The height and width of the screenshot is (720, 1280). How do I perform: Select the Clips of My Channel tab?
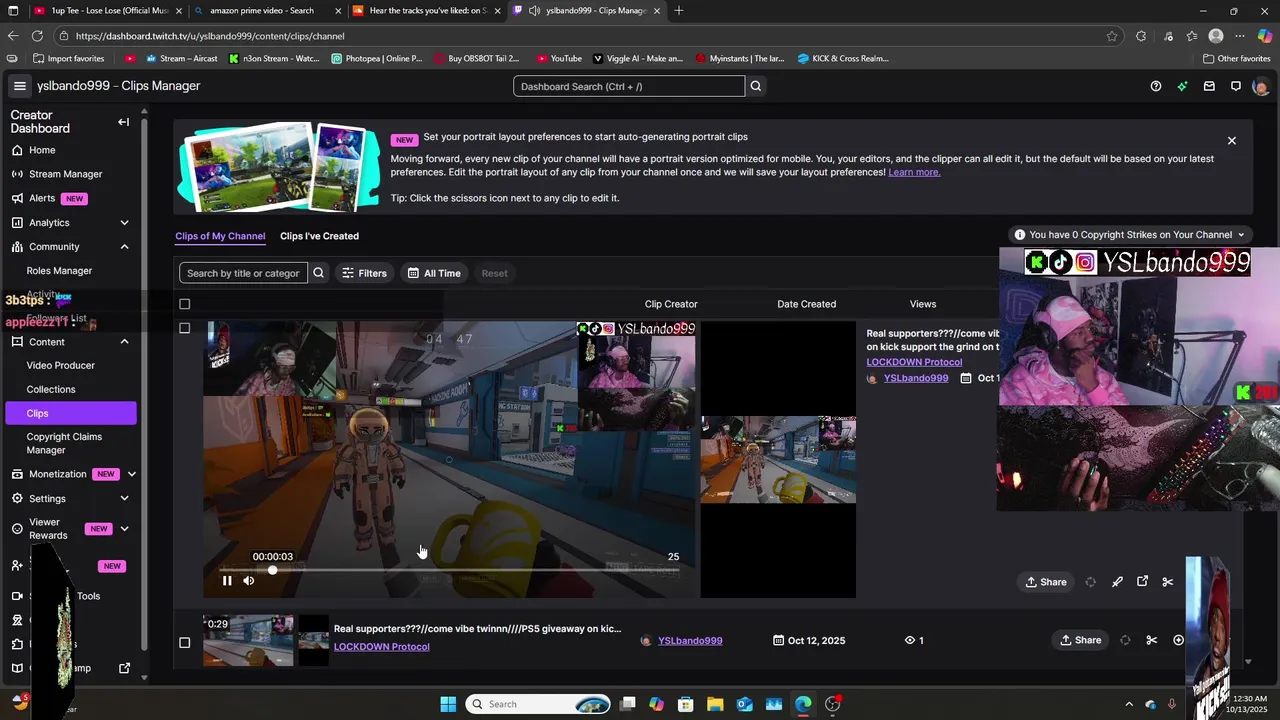click(x=220, y=236)
